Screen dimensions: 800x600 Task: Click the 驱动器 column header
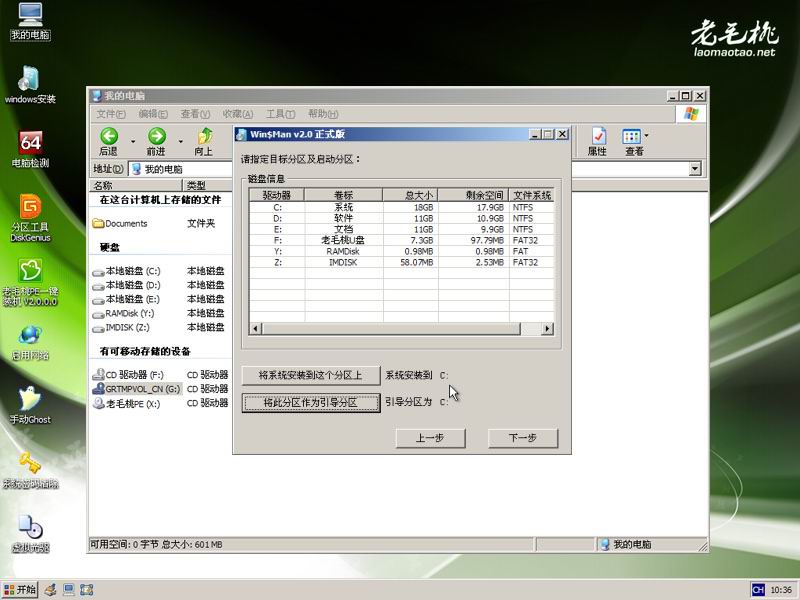[277, 195]
